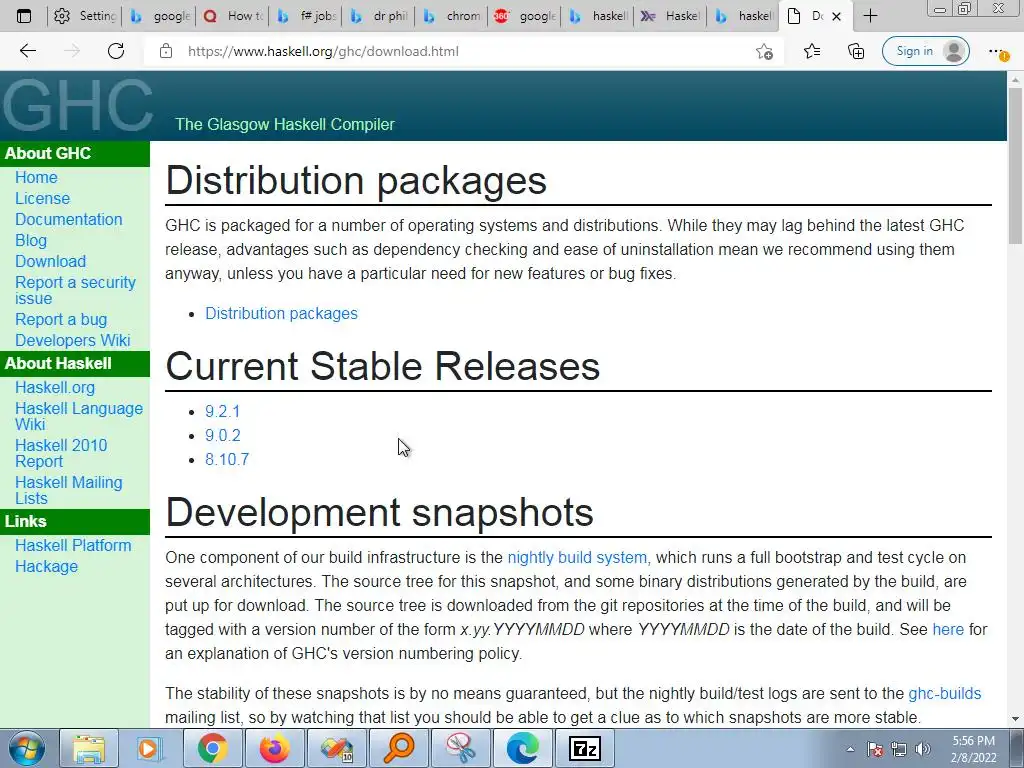The height and width of the screenshot is (768, 1024).
Task: Switch to the 'chrom' tab
Action: (452, 16)
